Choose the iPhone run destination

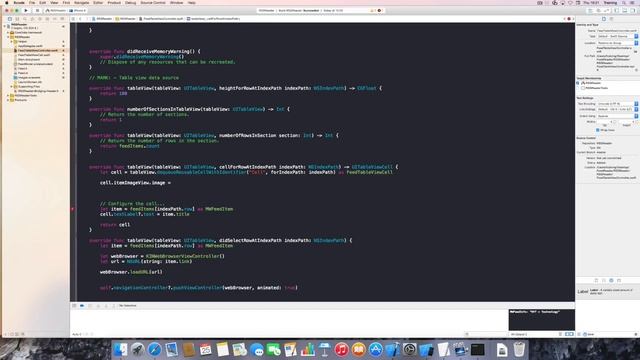point(78,10)
